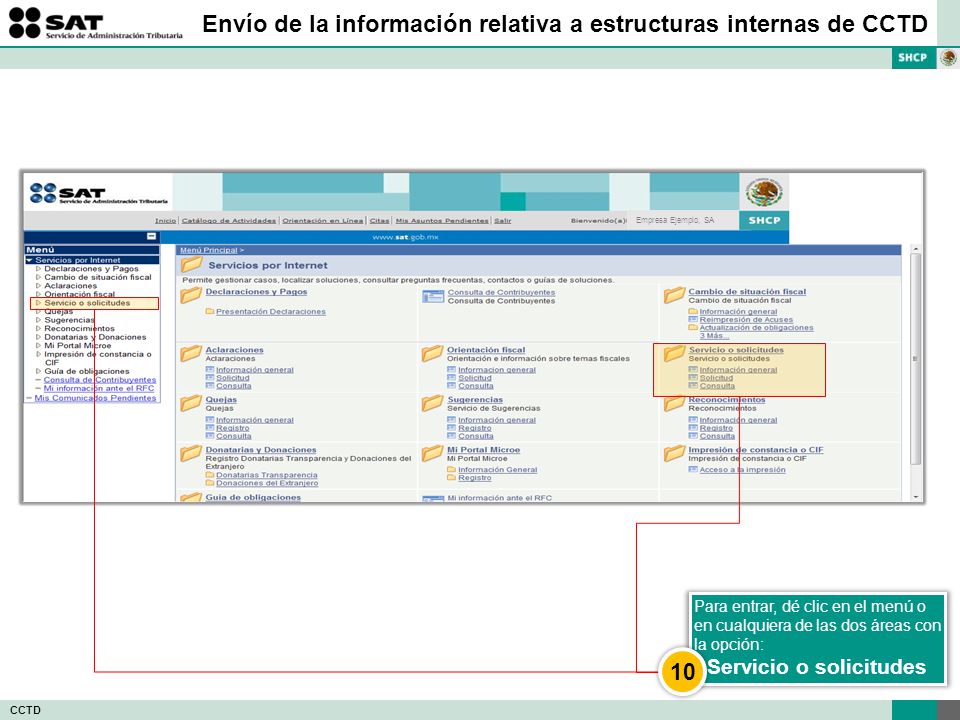Open the Consulta de Contribuyentes heading link

[501, 293]
